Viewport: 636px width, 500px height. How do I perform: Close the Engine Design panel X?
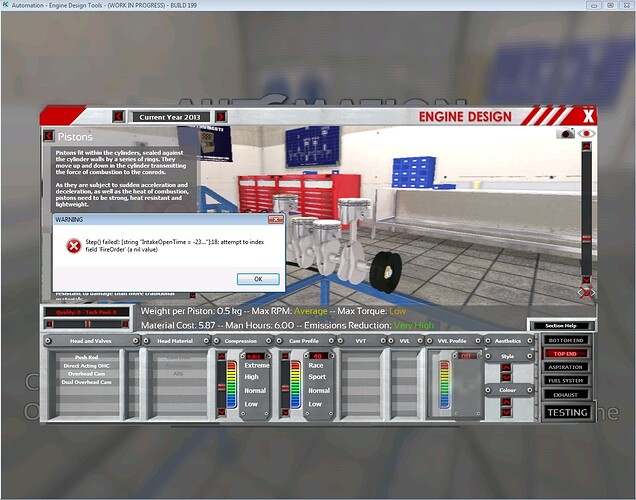click(x=588, y=117)
